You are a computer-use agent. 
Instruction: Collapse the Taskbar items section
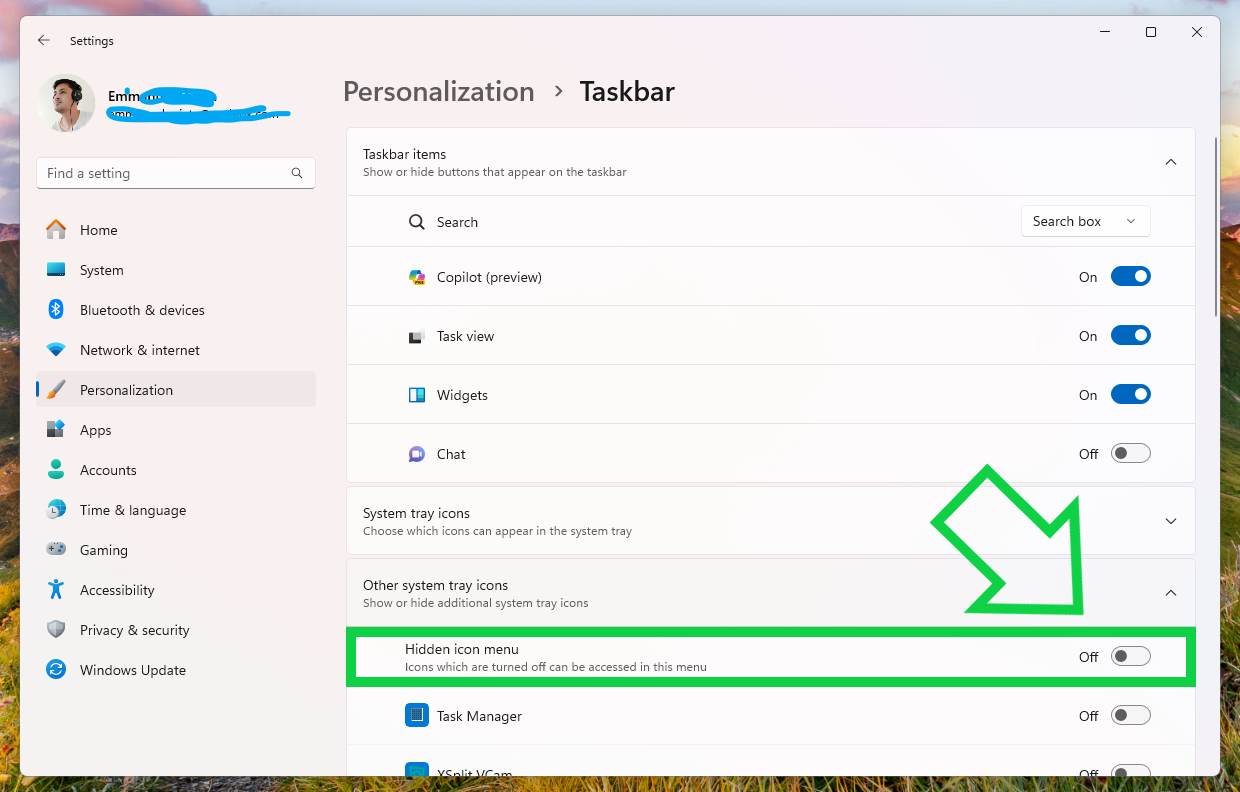(1171, 162)
